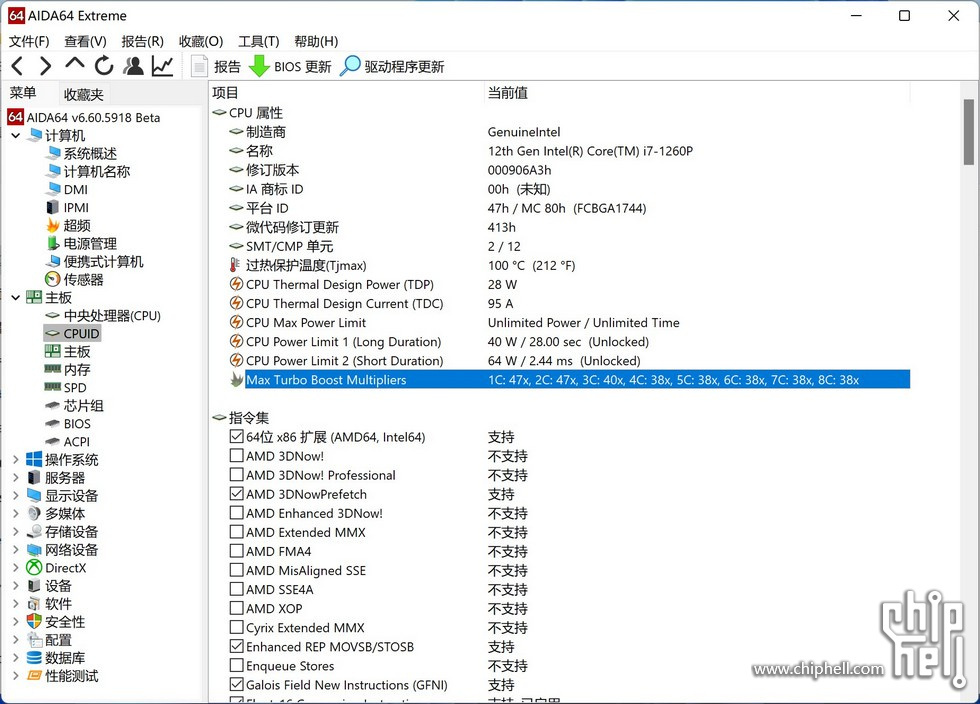Click the refresh toolbar icon
The image size is (980, 704).
(x=104, y=66)
